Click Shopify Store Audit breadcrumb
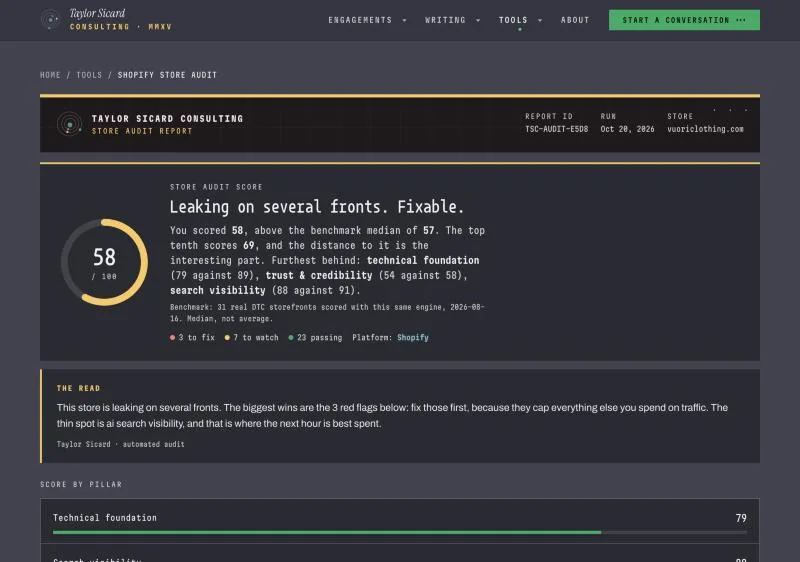The height and width of the screenshot is (562, 800). [167, 75]
